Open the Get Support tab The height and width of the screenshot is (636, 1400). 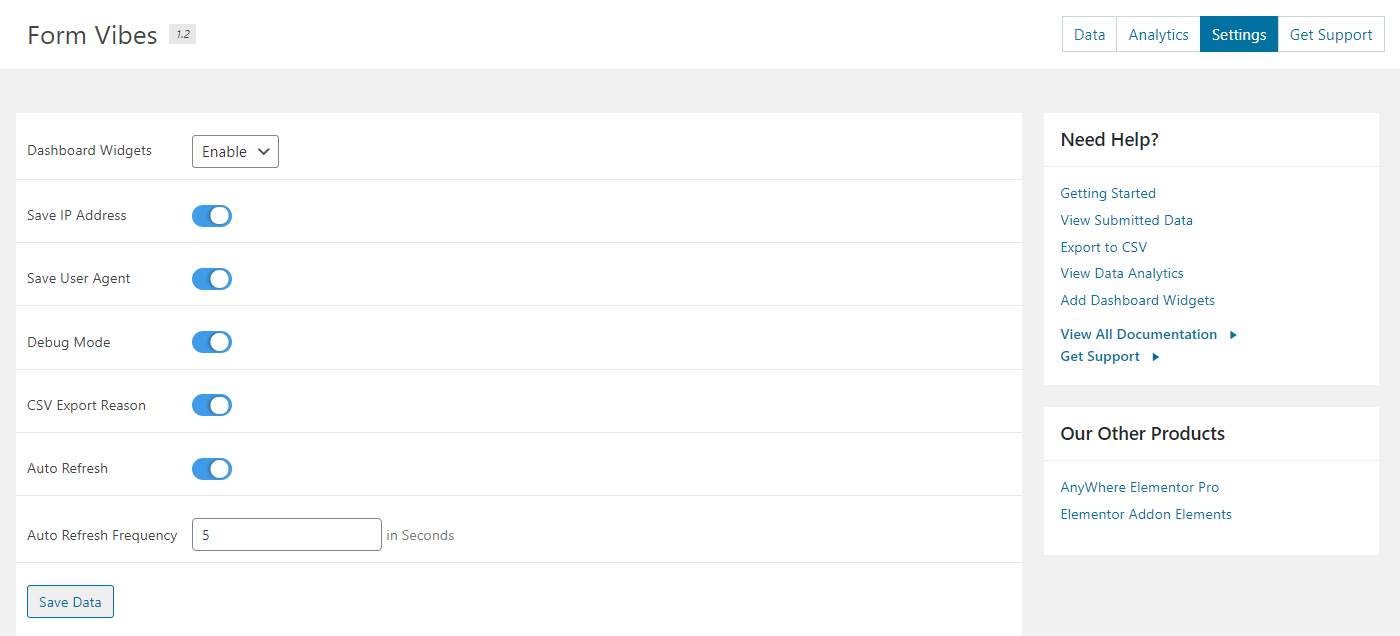(x=1331, y=34)
